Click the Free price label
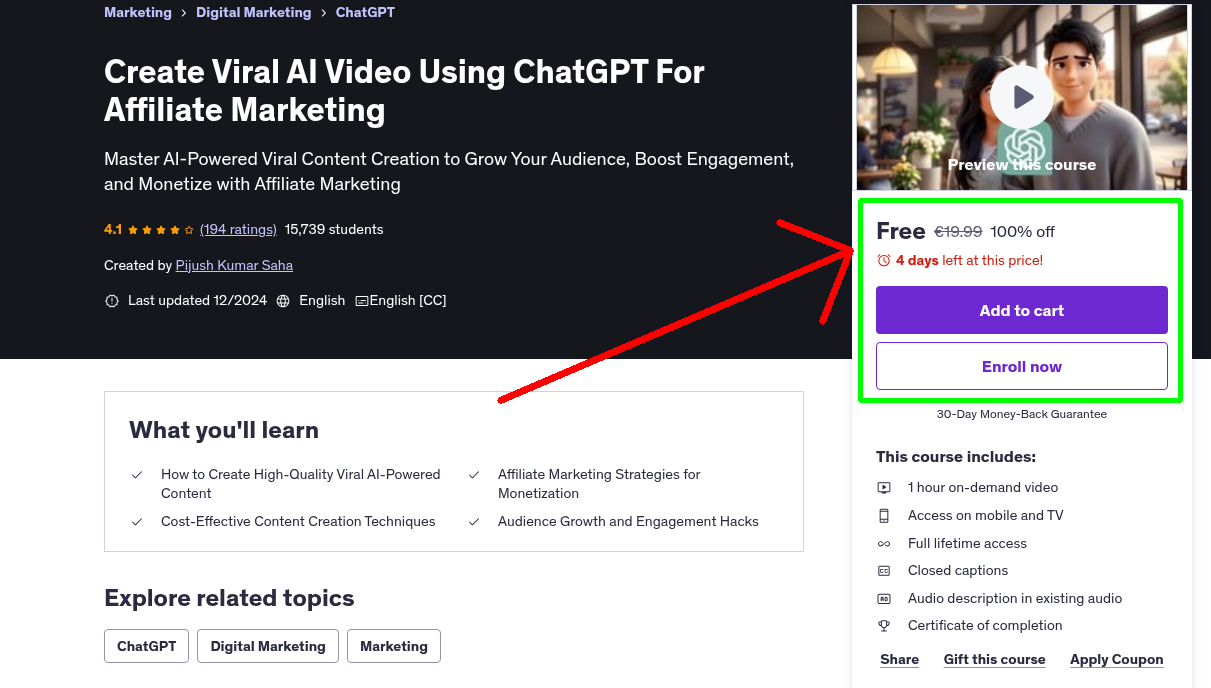Viewport: 1211px width, 688px height. [901, 231]
